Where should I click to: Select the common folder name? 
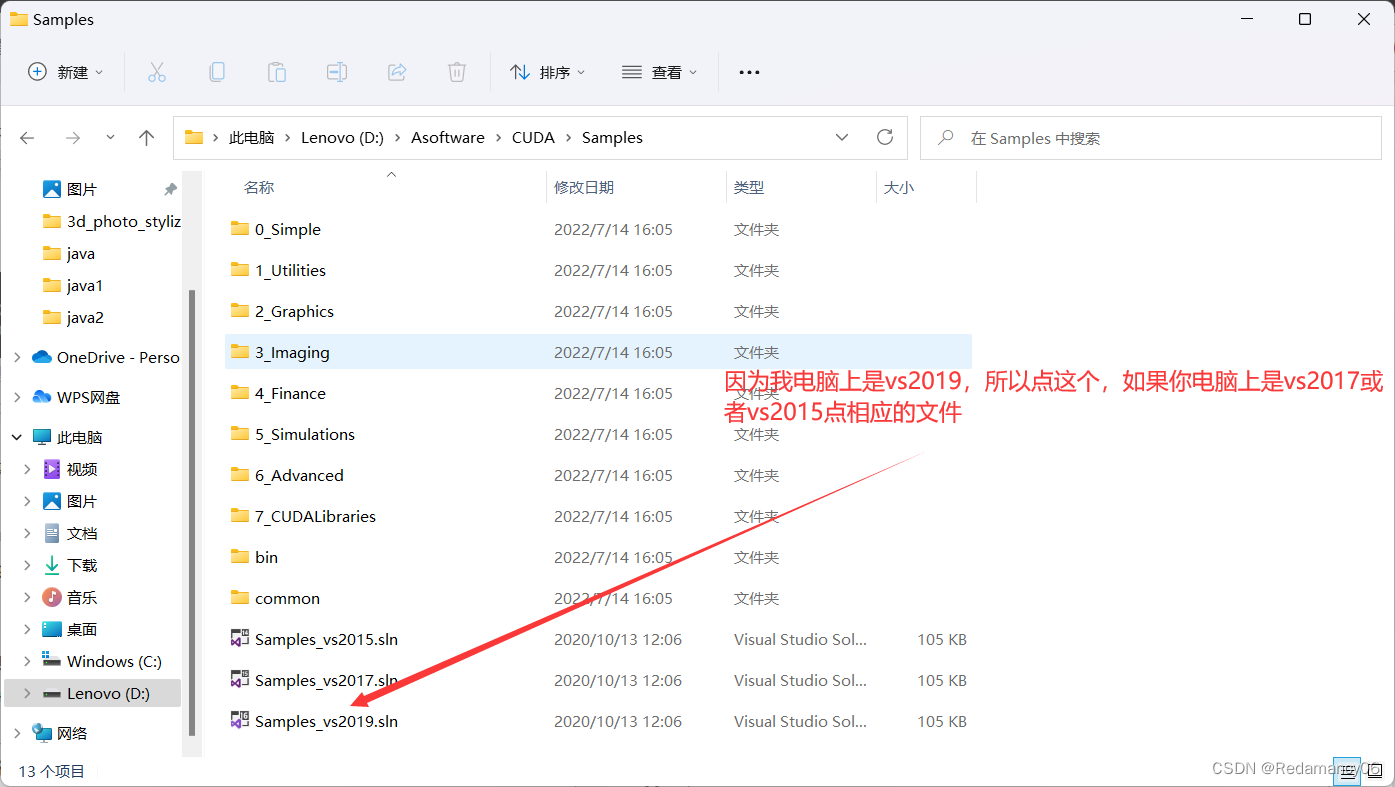[x=287, y=598]
